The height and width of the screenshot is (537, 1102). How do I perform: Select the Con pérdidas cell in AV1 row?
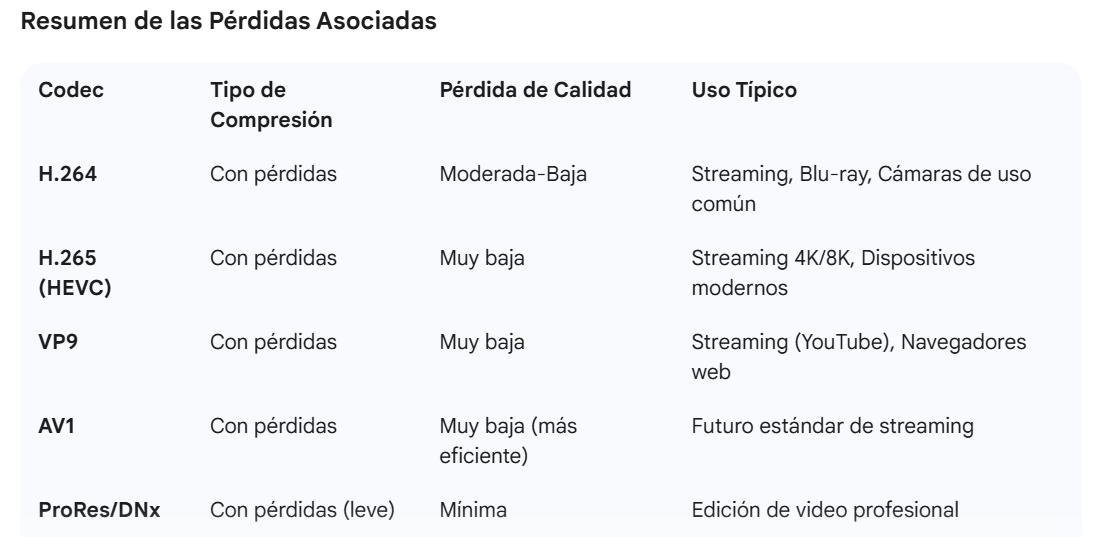click(x=273, y=426)
